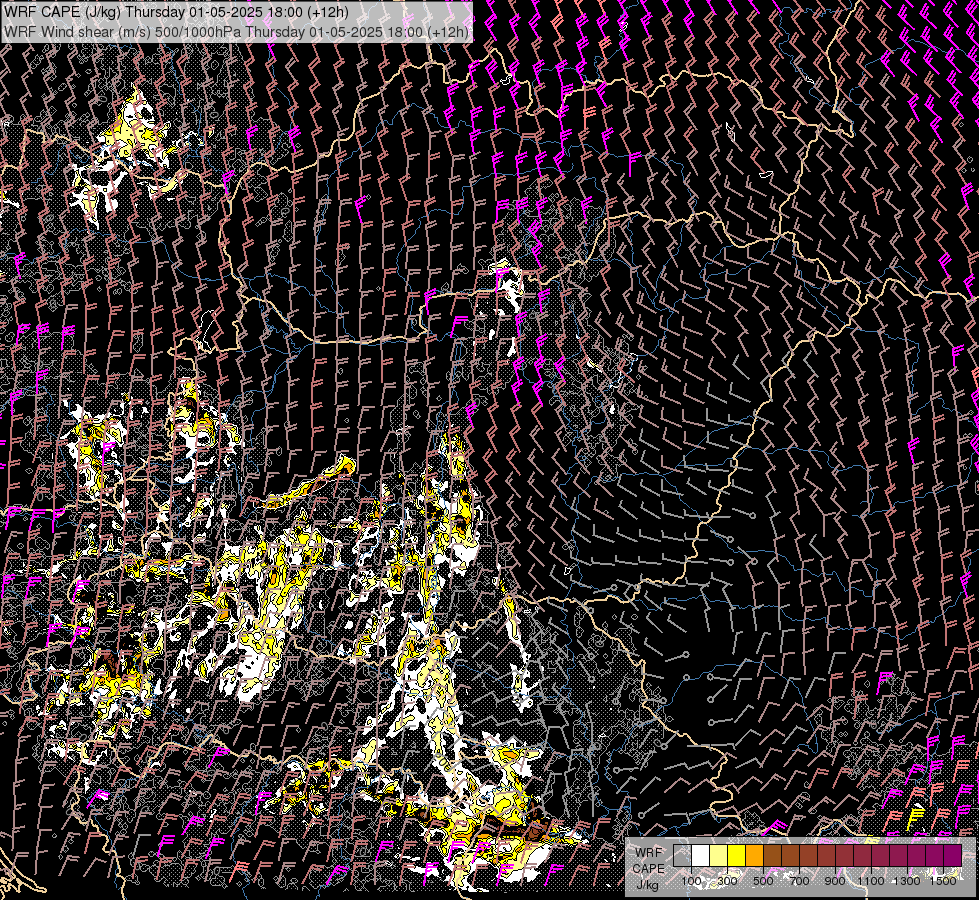Pick the gray below-100 CAPE legend swatch
979x900 pixels.
[682, 855]
